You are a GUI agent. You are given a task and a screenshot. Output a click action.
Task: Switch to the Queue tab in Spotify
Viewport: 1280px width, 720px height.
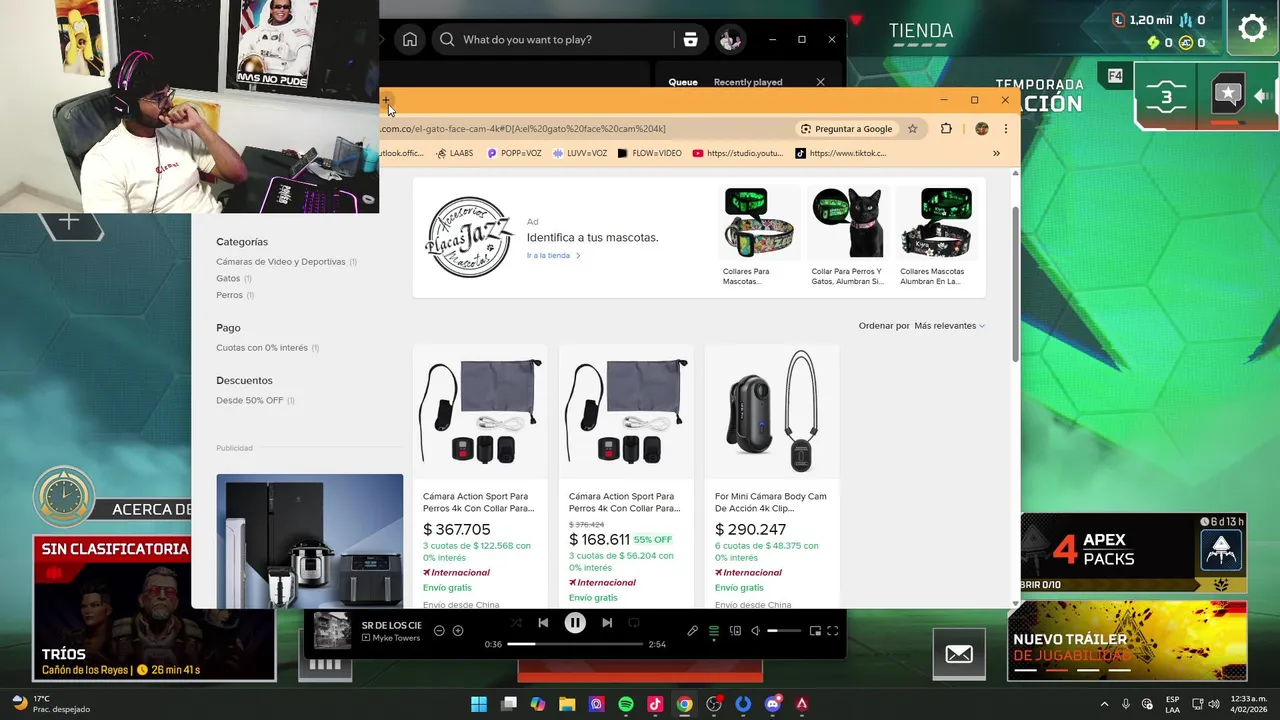coord(683,82)
